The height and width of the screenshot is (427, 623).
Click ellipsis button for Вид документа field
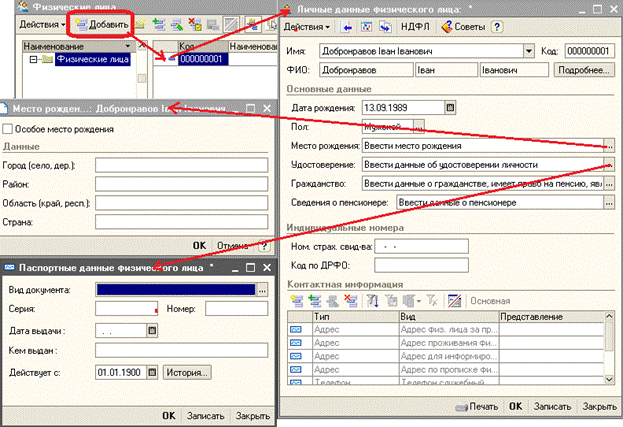(262, 289)
